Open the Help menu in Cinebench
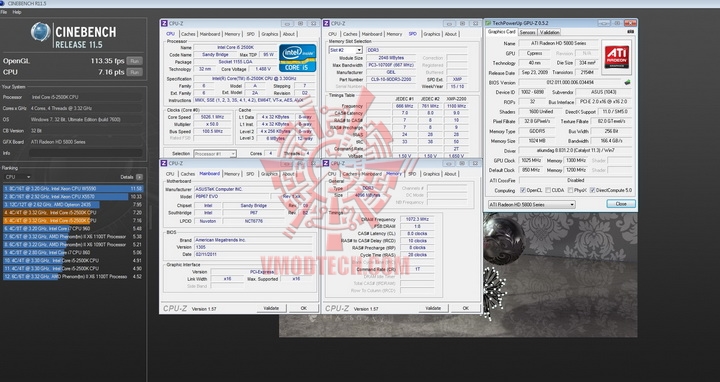This screenshot has height=382, width=720. coord(17,12)
